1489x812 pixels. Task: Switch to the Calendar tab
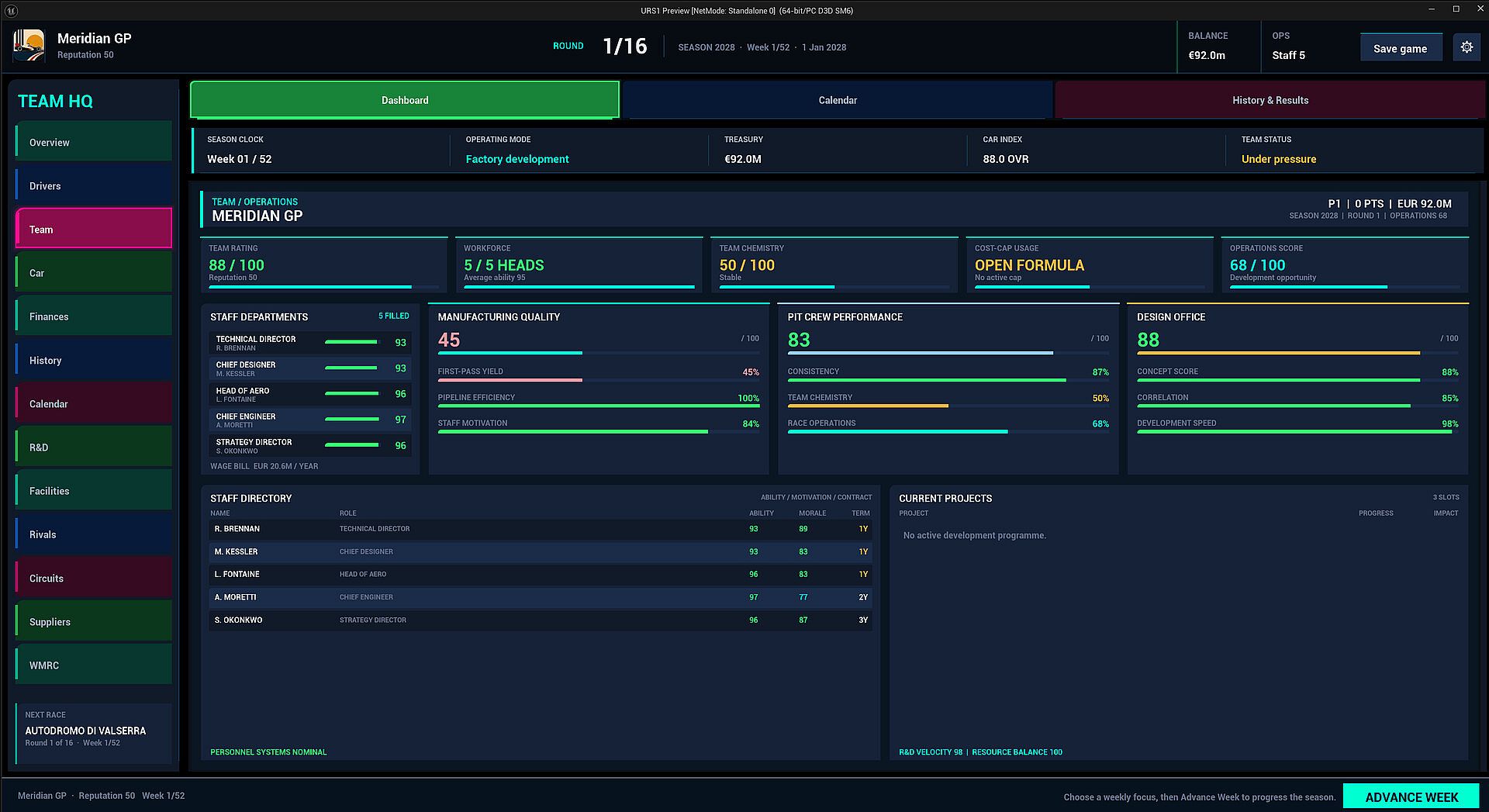tap(838, 100)
